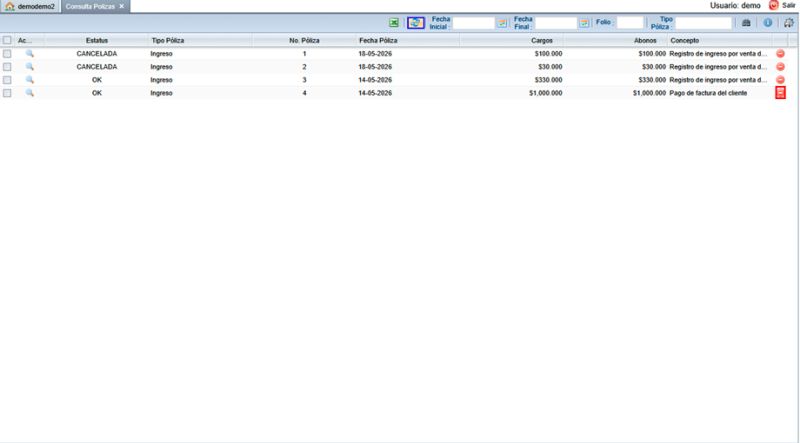The image size is (800, 443).
Task: Click the Salir link
Action: coord(788,6)
